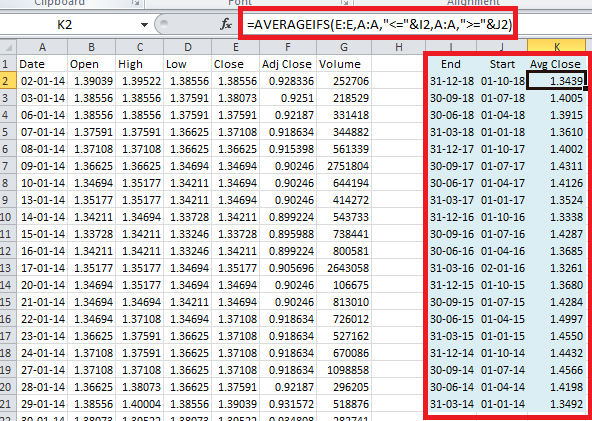This screenshot has height=421, width=592.
Task: Click the Start header cell
Action: click(x=502, y=64)
